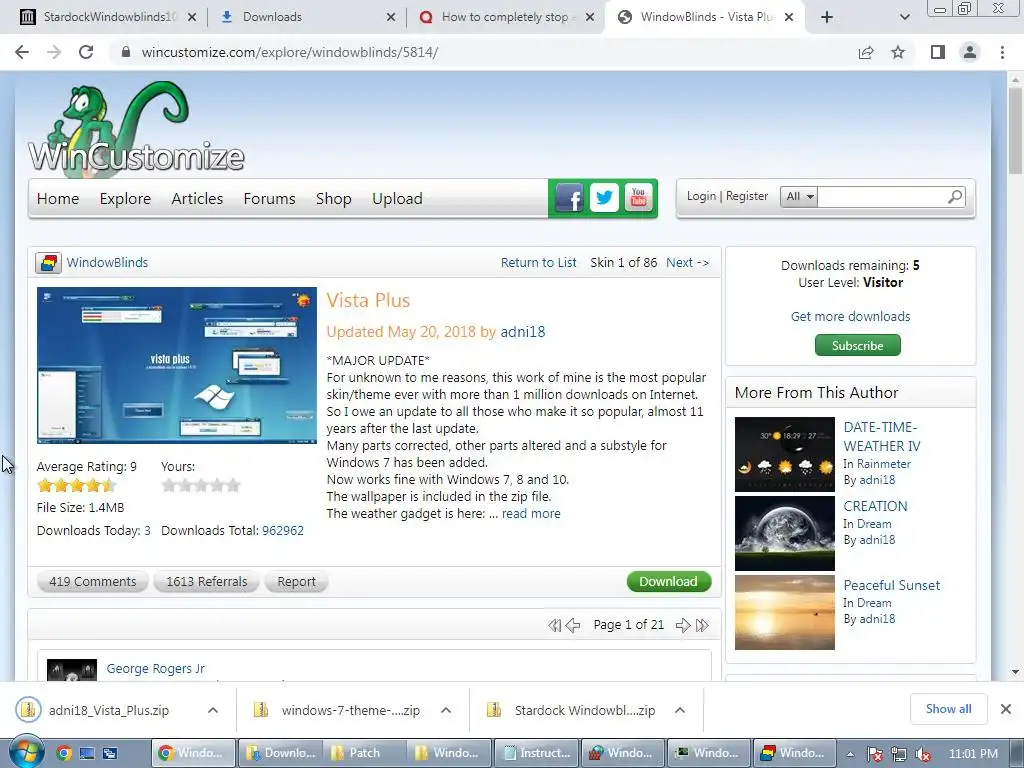Reload the page with refresh icon
Screen dimensions: 1024x768
[x=86, y=52]
